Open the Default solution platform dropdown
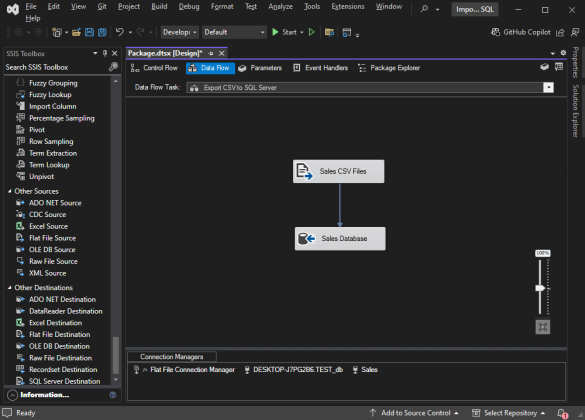 click(x=234, y=32)
